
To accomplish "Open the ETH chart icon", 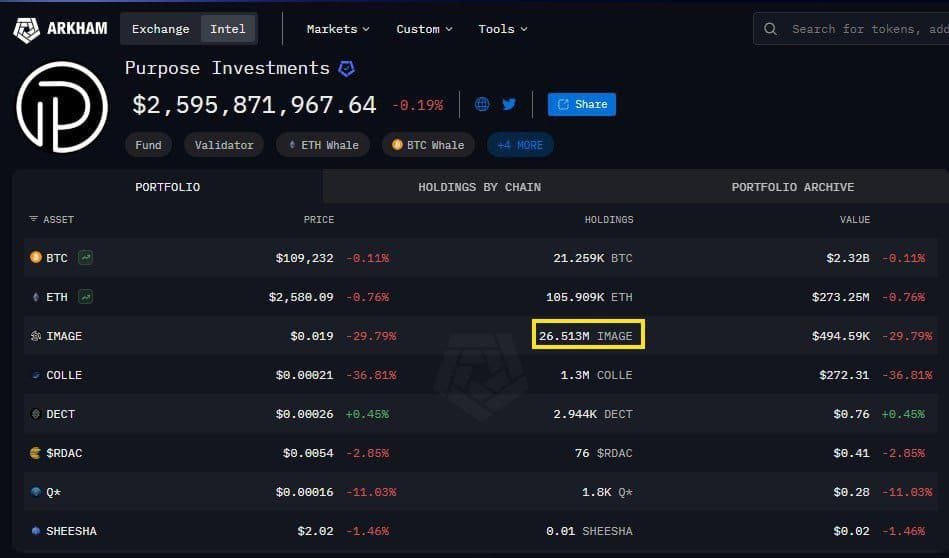I will [x=85, y=297].
